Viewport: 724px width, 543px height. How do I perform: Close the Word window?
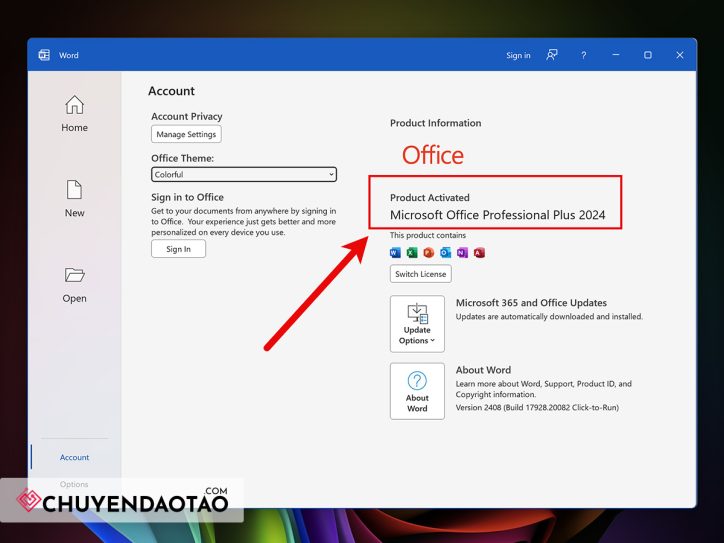click(680, 55)
